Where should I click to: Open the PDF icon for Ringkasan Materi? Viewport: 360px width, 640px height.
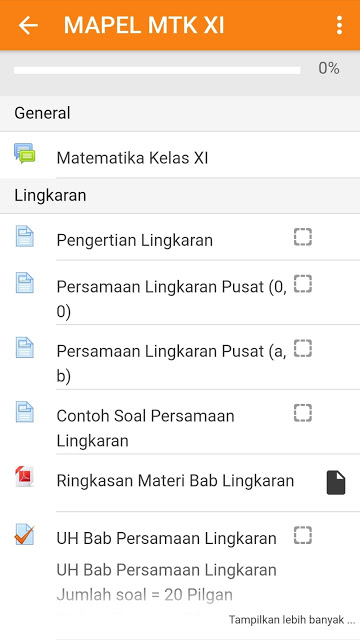click(x=24, y=476)
